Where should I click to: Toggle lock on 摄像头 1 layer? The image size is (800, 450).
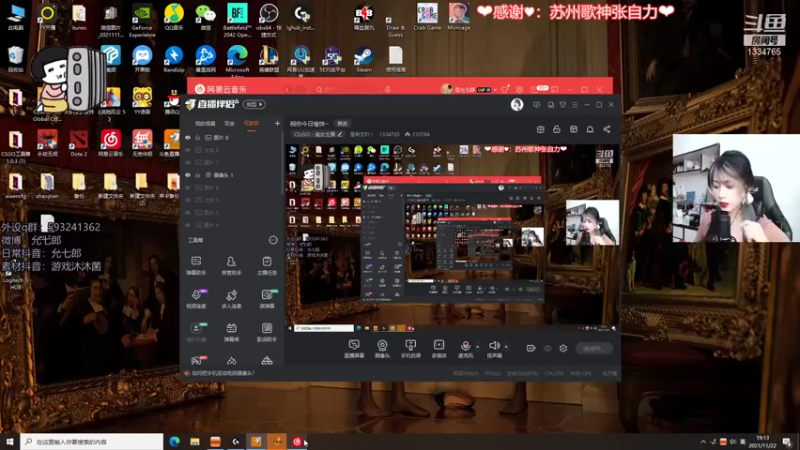click(197, 175)
